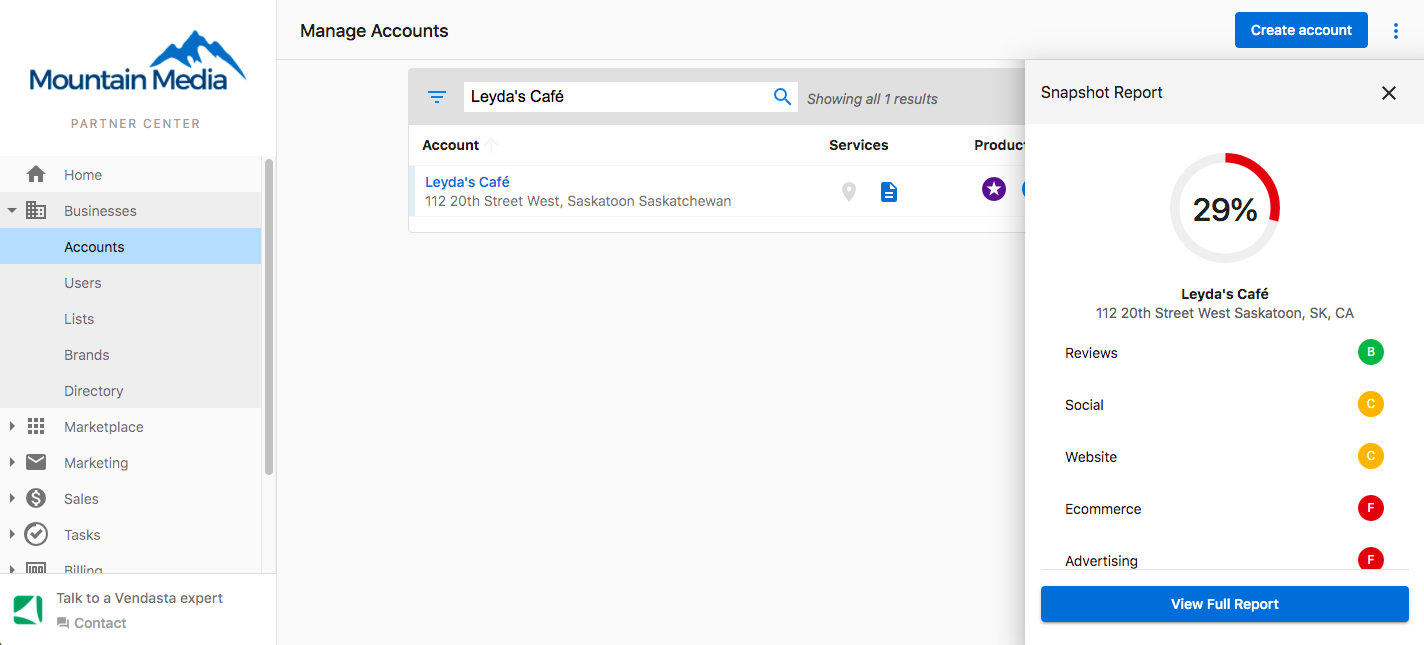
Task: Click the Advertising row label
Action: point(1101,561)
